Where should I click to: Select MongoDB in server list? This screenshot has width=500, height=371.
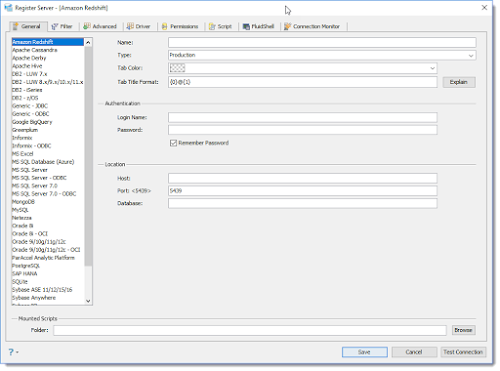click(48, 202)
